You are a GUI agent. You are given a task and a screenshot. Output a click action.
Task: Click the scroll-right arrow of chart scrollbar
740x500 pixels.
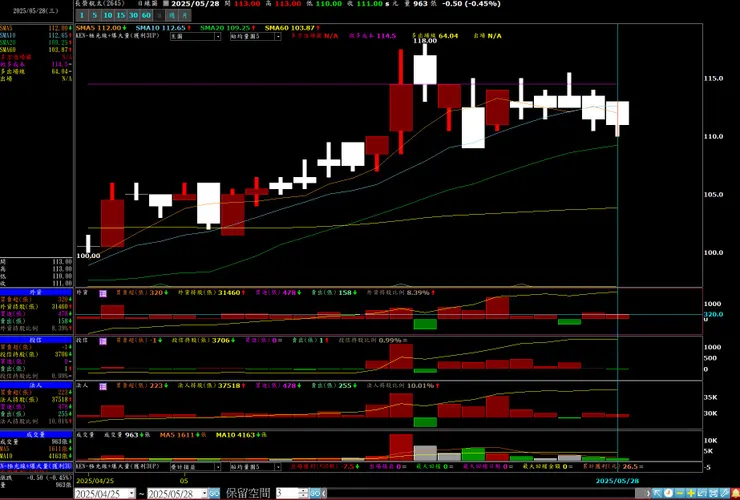pos(648,493)
